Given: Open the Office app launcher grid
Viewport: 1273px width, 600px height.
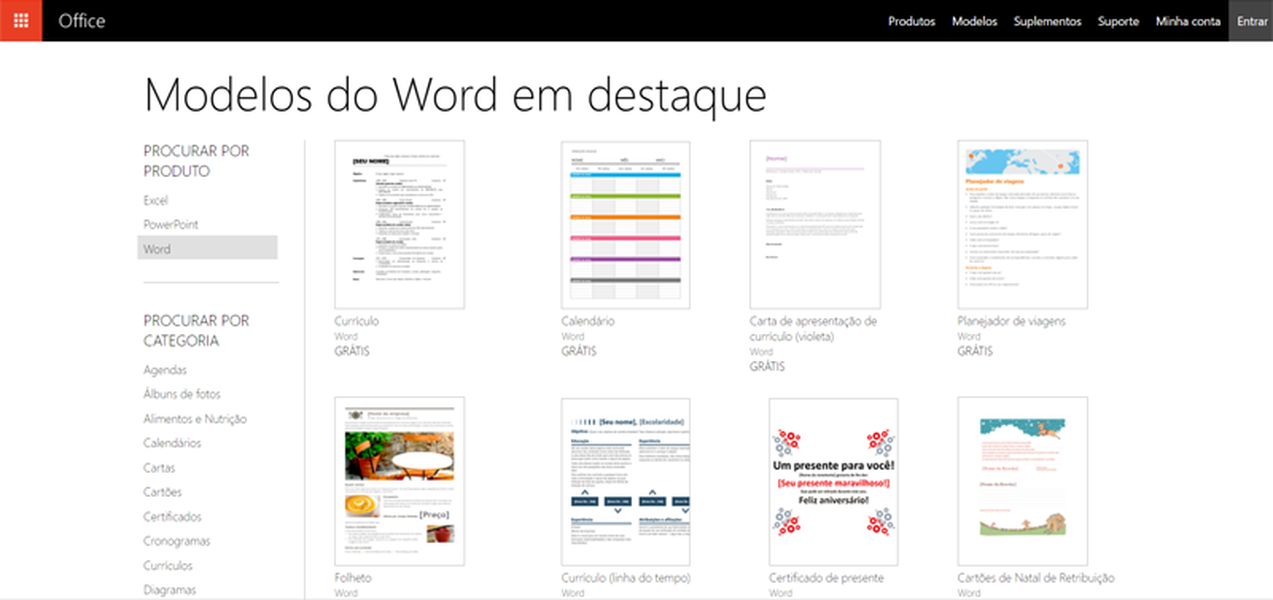Looking at the screenshot, I should (19, 20).
